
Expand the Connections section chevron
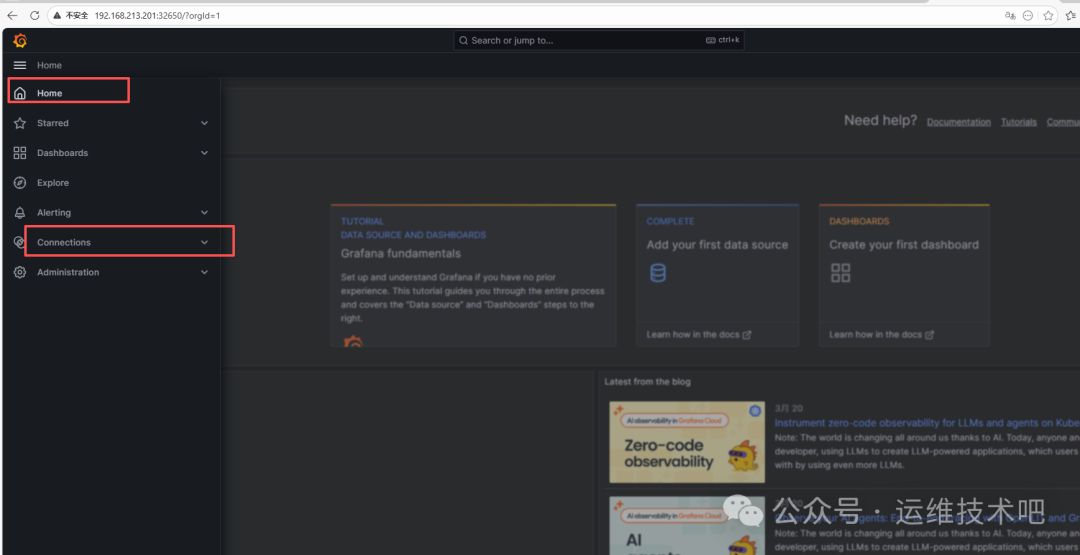[204, 242]
